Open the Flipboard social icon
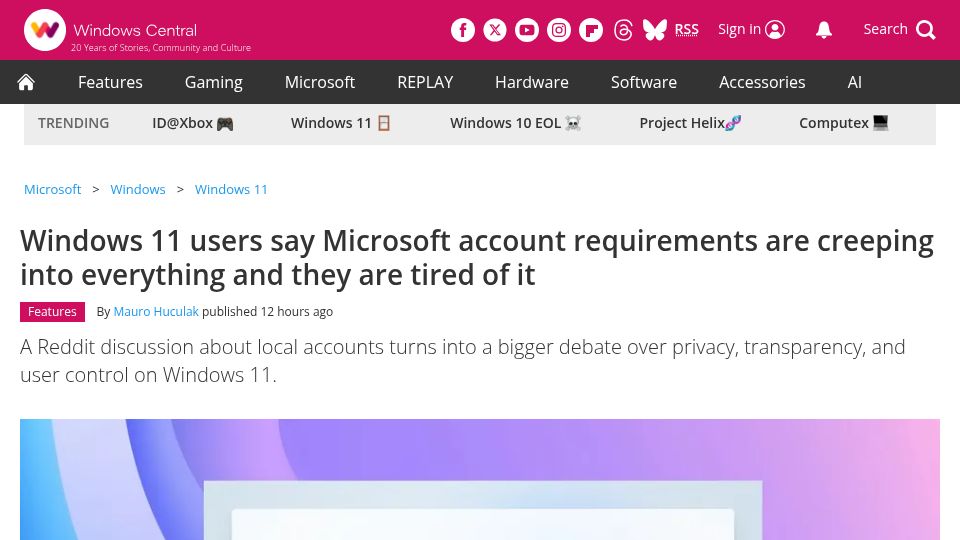 591,30
